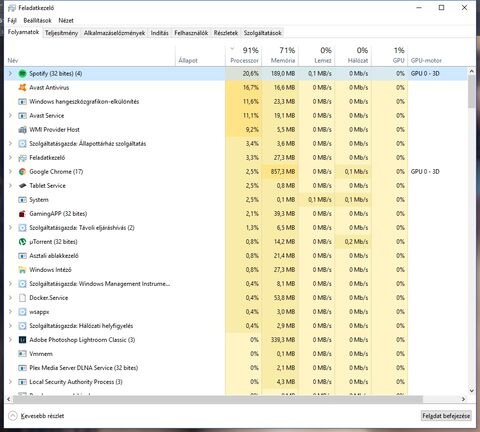Click the Távoli eljáráshívás service icon

click(22, 227)
